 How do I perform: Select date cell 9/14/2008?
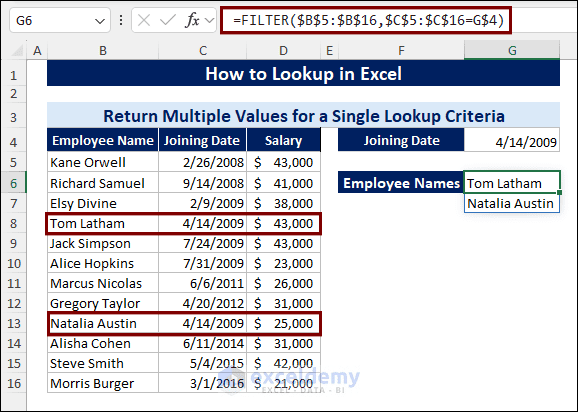(x=202, y=183)
